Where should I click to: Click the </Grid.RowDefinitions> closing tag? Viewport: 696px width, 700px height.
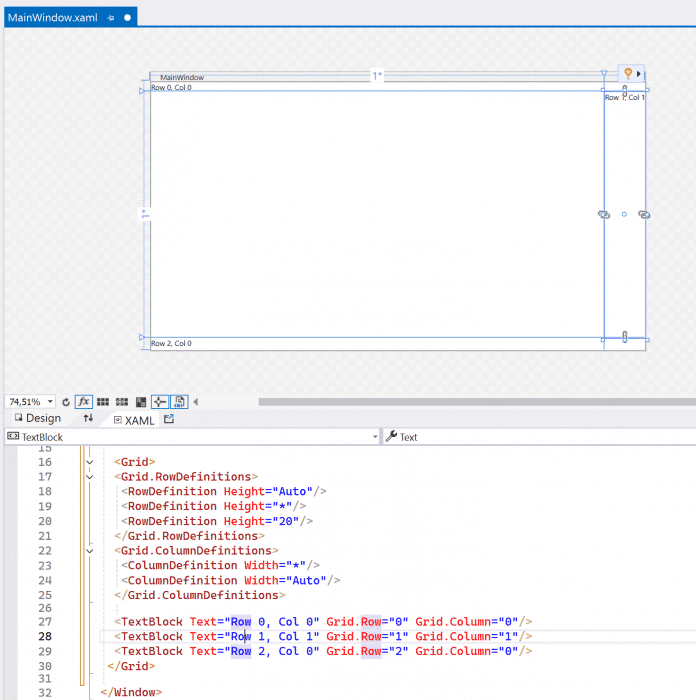[x=189, y=536]
